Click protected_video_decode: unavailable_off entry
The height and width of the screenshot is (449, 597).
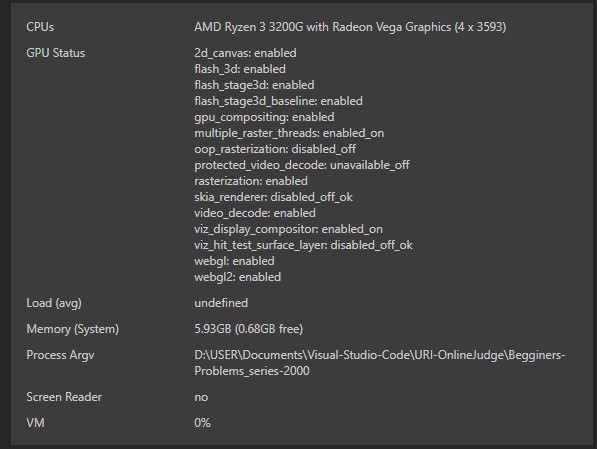302,165
